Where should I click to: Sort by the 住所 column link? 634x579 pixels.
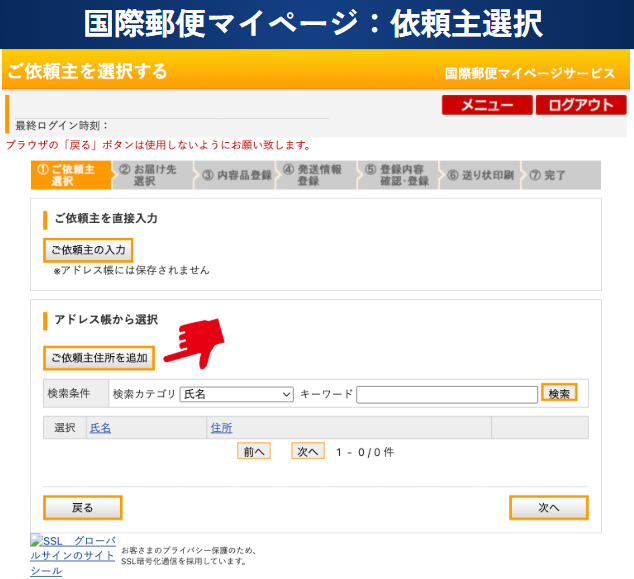point(221,428)
